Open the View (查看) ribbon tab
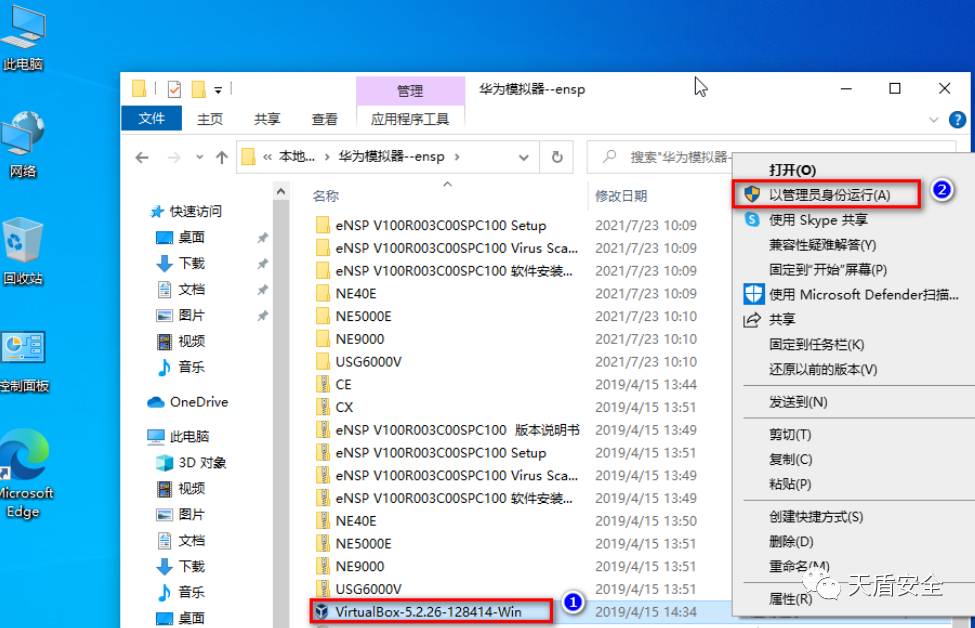This screenshot has width=975, height=628. click(x=324, y=119)
